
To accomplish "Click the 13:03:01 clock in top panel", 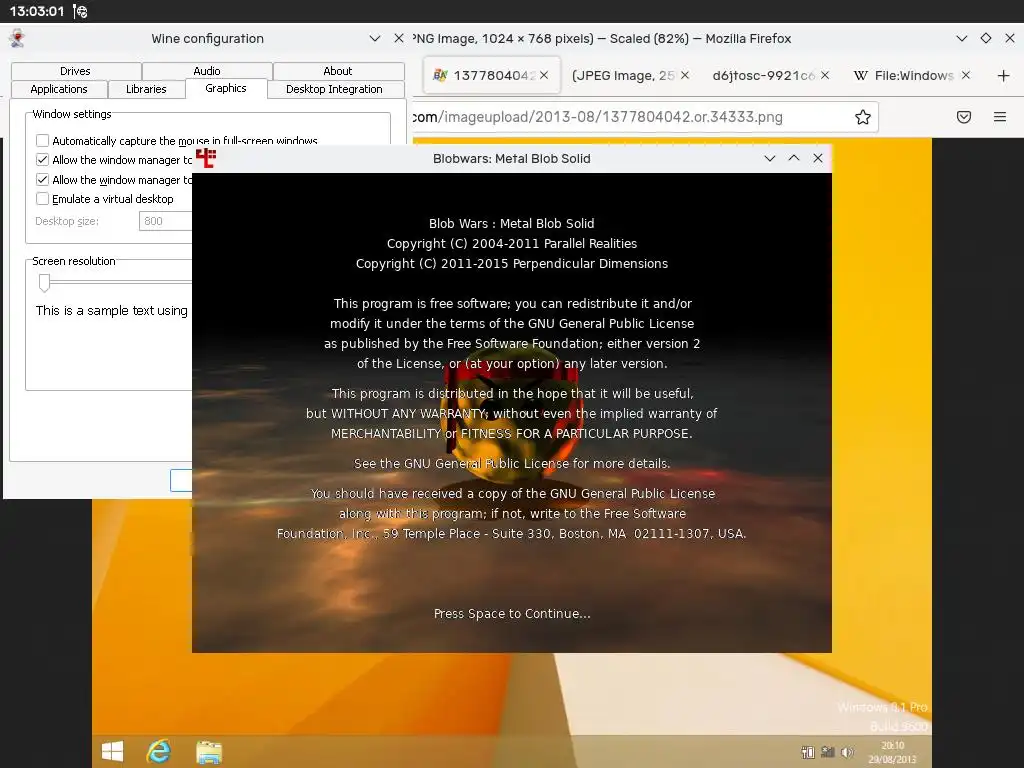I will [x=37, y=11].
